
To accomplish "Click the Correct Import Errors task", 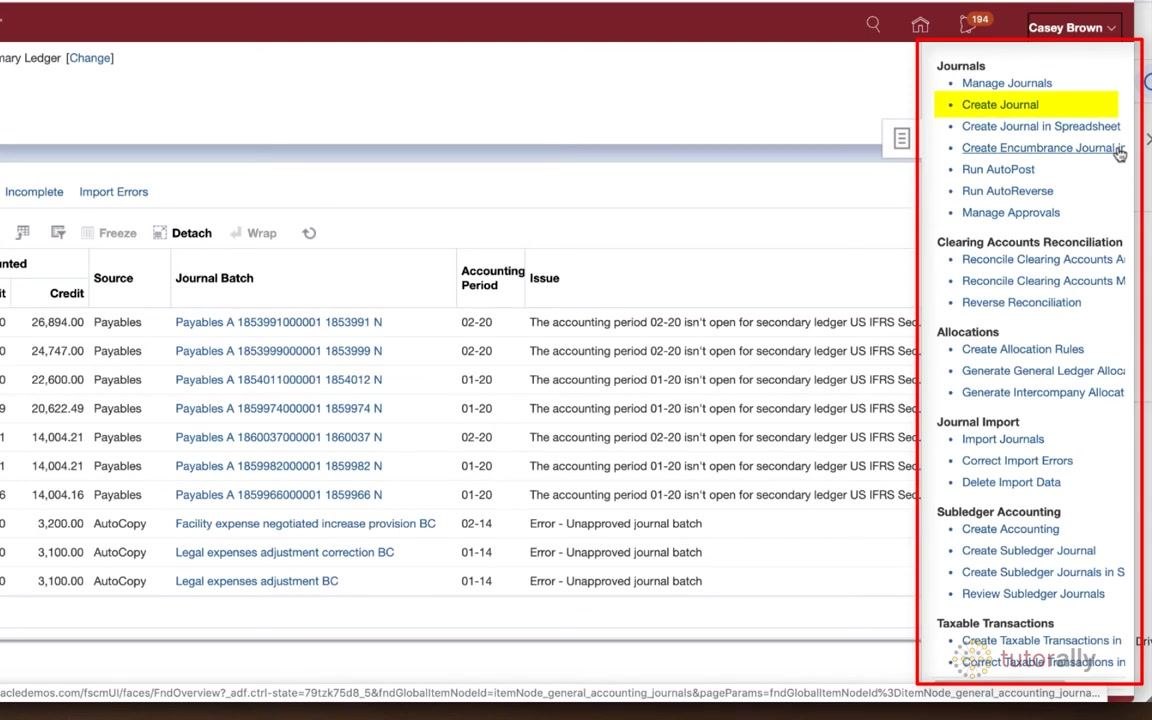I will (1018, 461).
